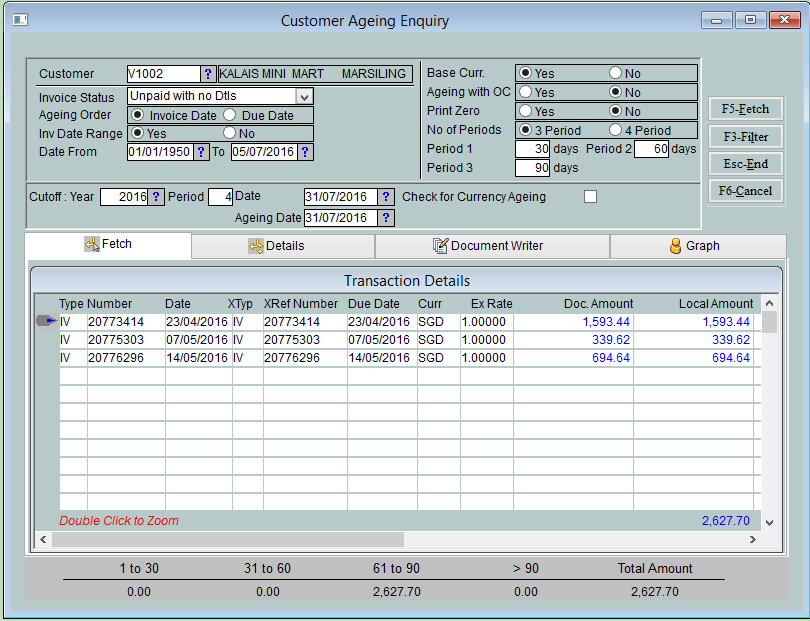
Task: Click the Customer code lookup question mark icon
Action: pos(208,74)
